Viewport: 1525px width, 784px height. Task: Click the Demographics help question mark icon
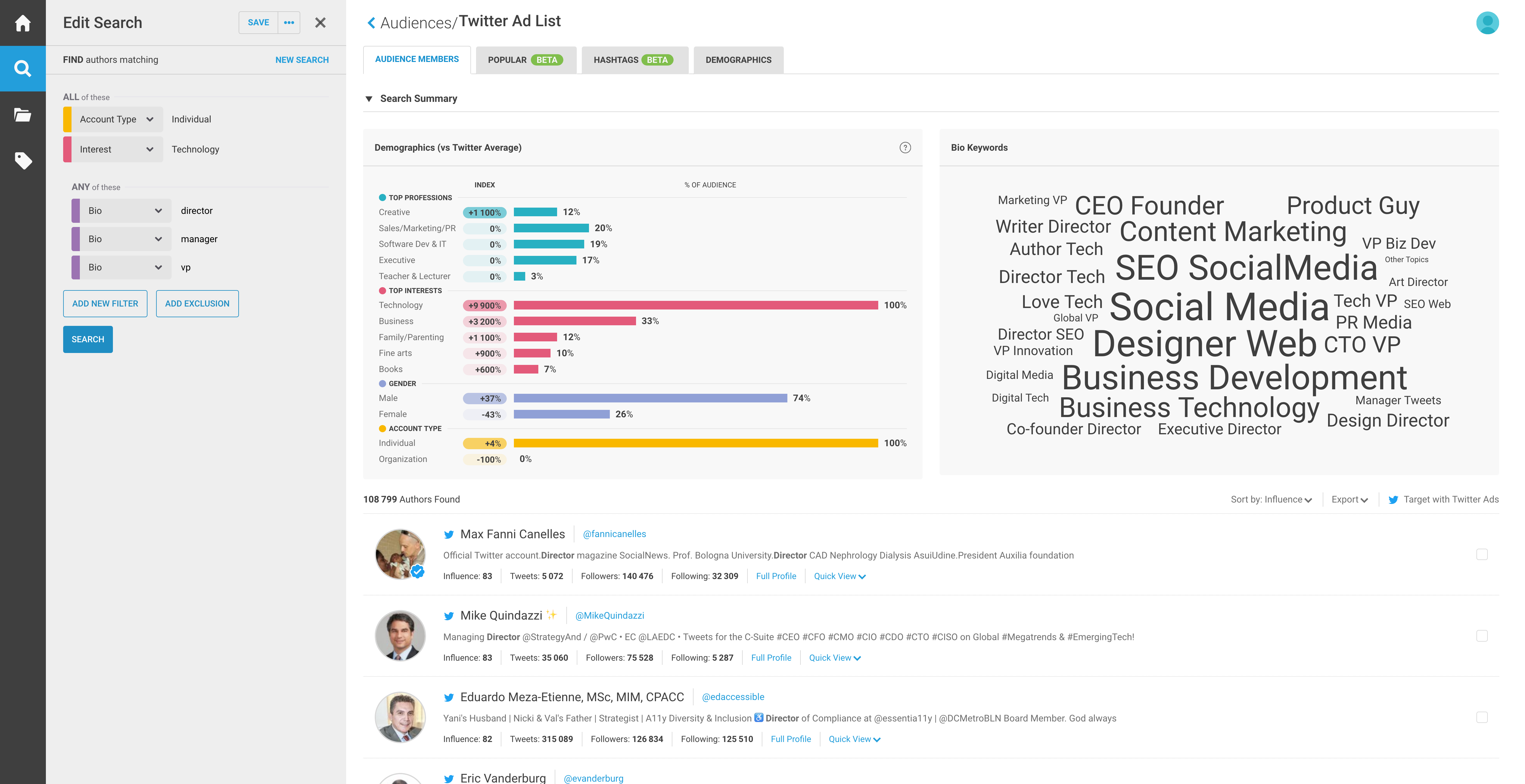[x=904, y=148]
